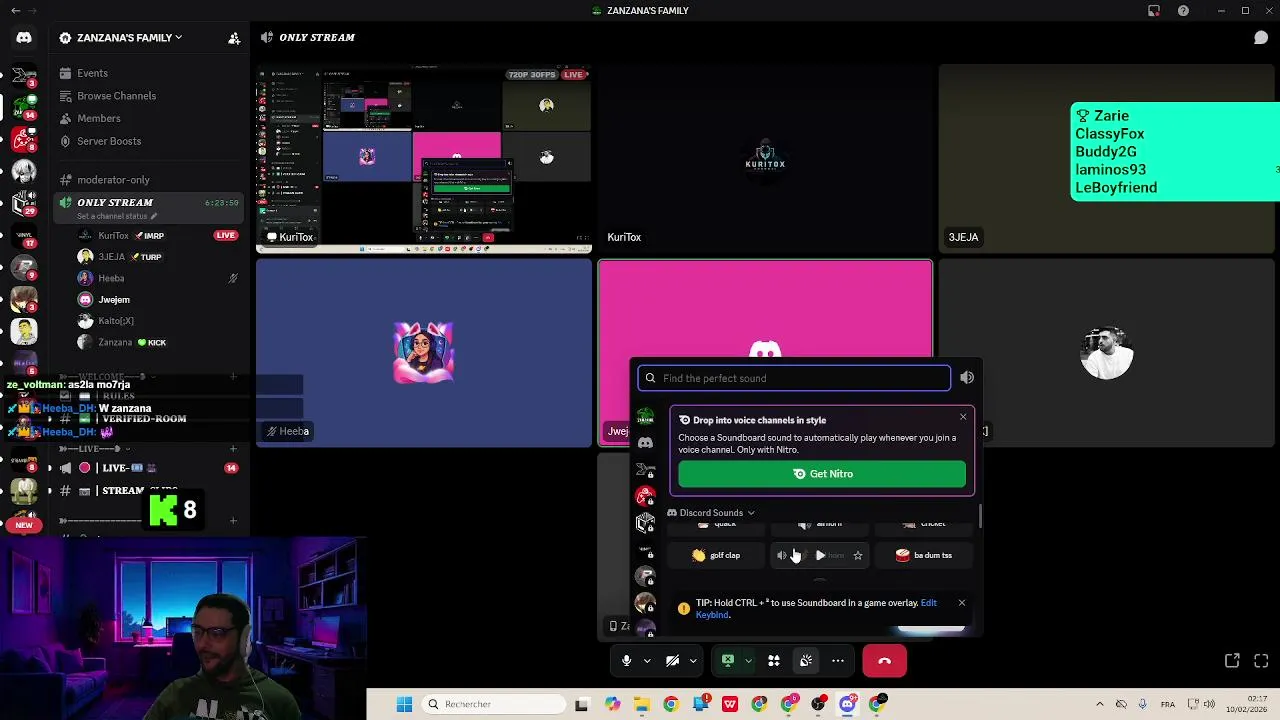
Task: Open the red game controller server in left sidebar
Action: (24, 141)
